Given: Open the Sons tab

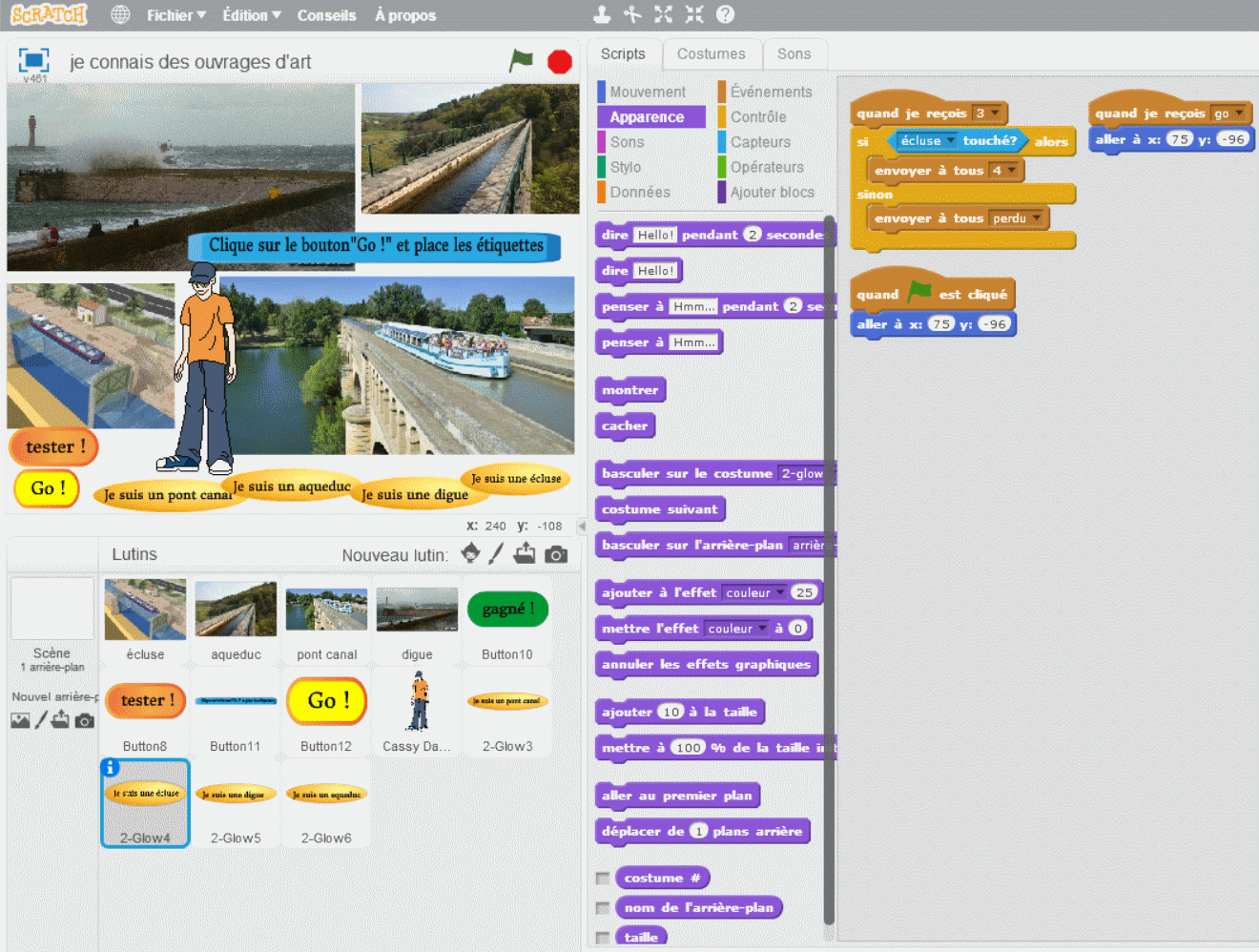Looking at the screenshot, I should click(x=793, y=54).
